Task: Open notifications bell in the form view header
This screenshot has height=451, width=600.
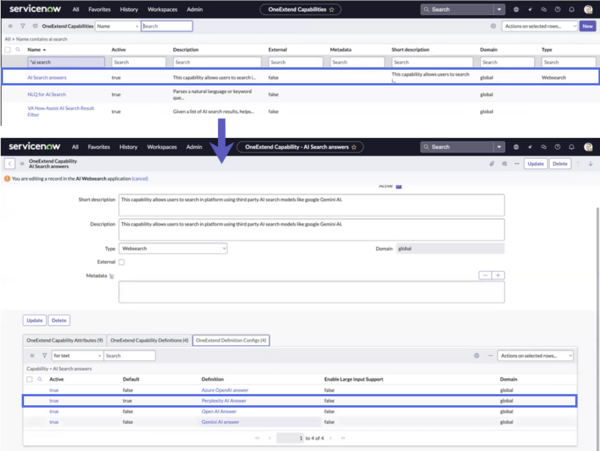Action: (x=572, y=147)
